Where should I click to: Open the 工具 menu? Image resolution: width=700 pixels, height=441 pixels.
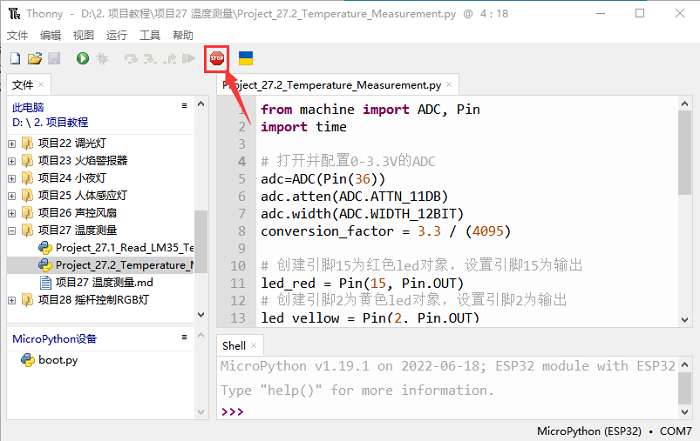[150, 35]
